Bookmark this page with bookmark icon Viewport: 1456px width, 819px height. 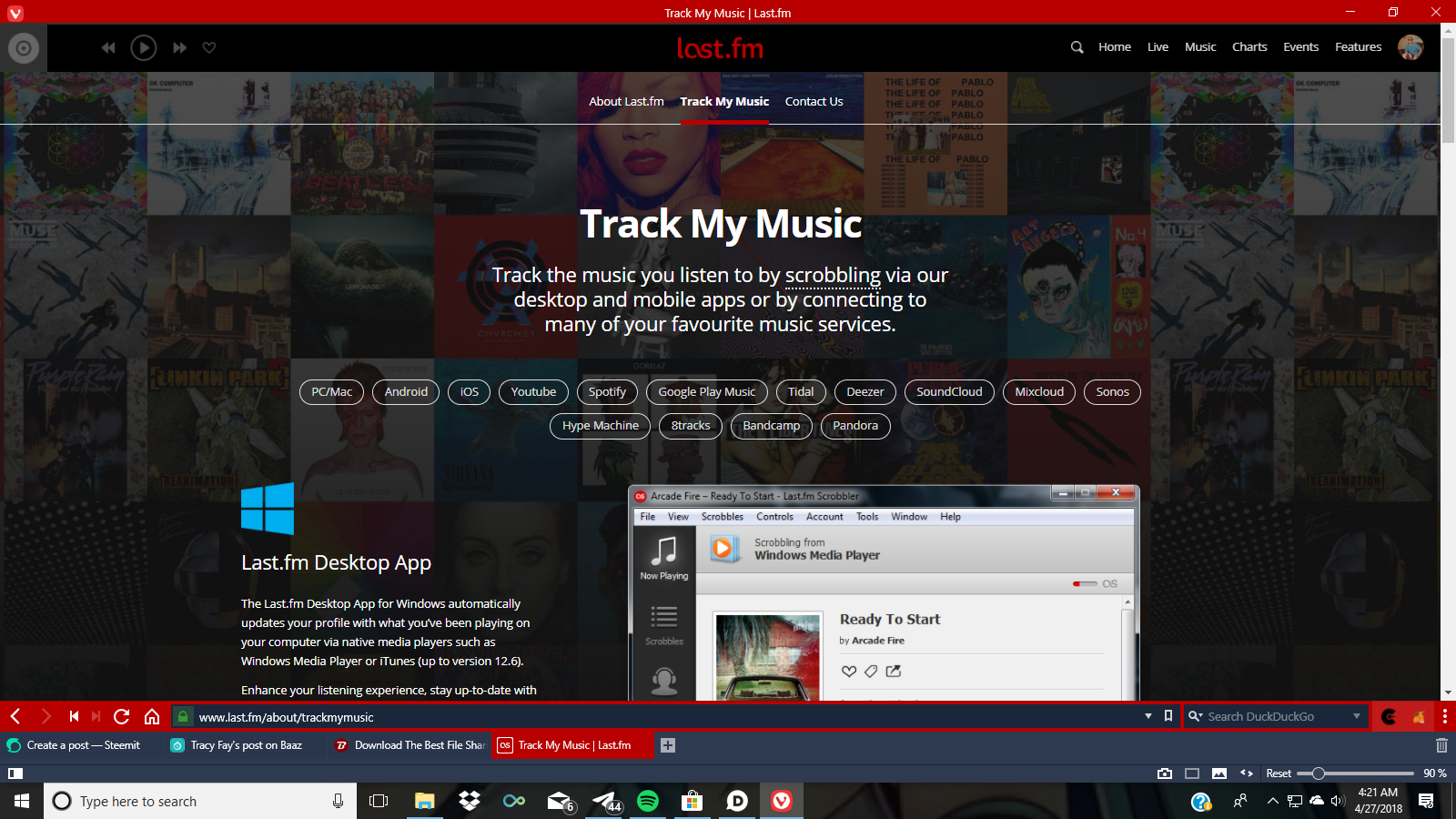[x=1168, y=717]
